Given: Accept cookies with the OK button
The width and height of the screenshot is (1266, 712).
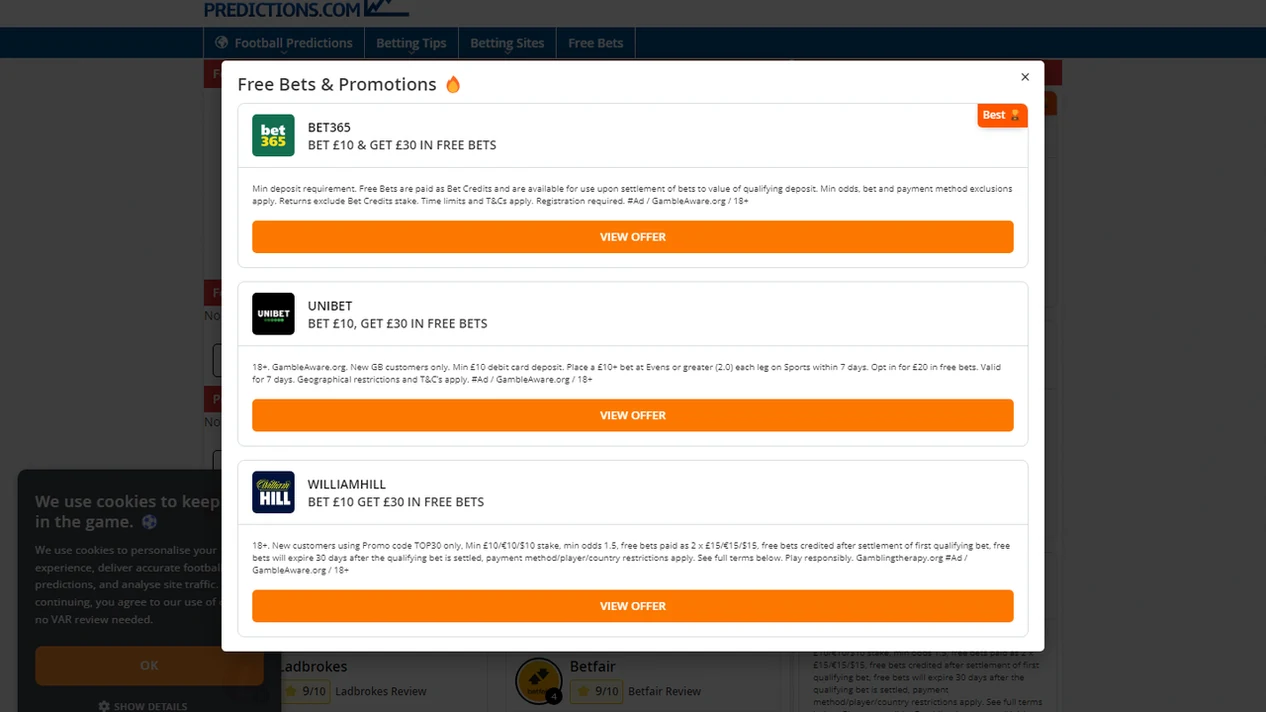Looking at the screenshot, I should point(149,665).
